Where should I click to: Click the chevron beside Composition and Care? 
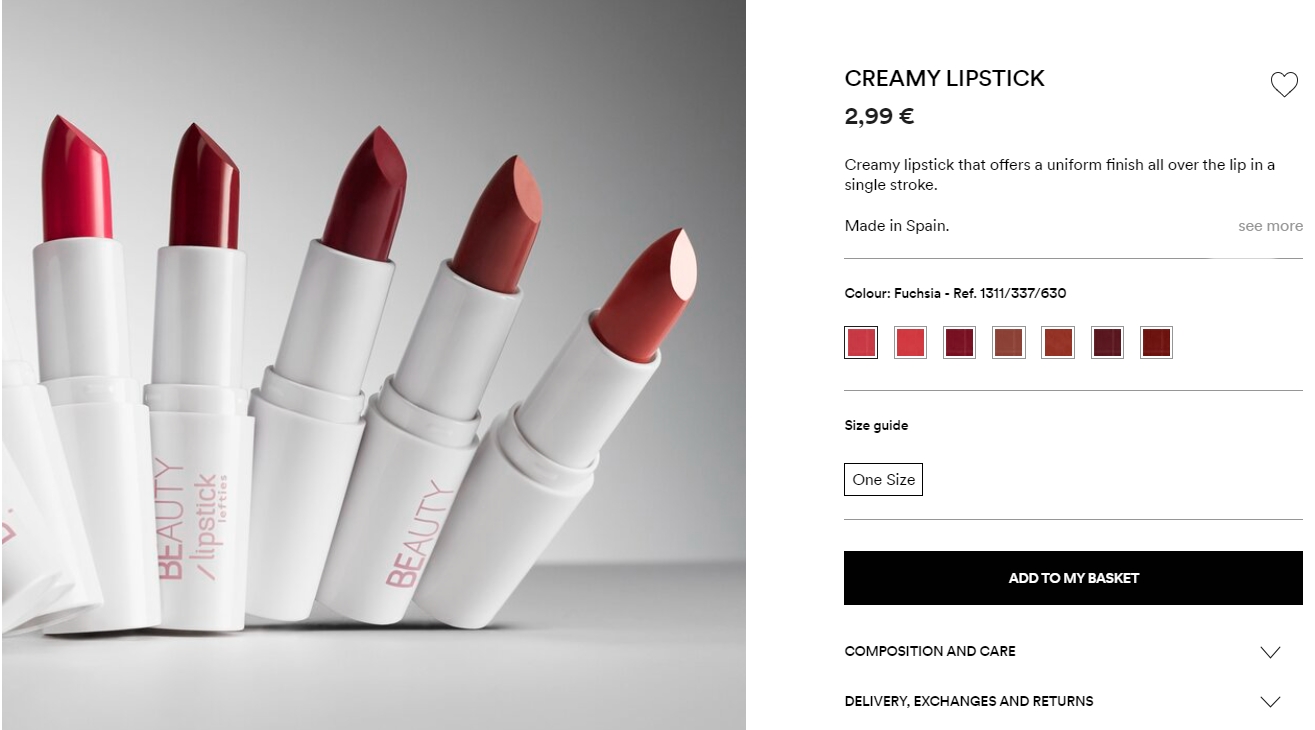pos(1270,652)
